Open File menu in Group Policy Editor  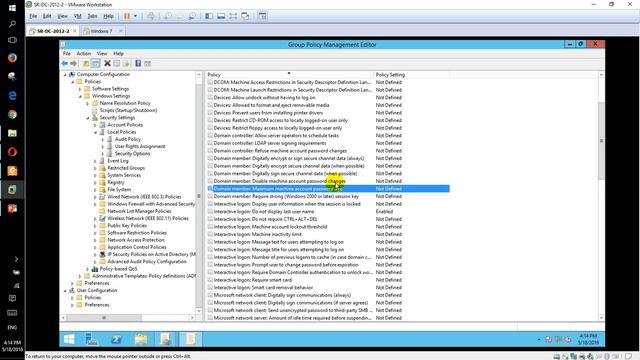pos(67,53)
